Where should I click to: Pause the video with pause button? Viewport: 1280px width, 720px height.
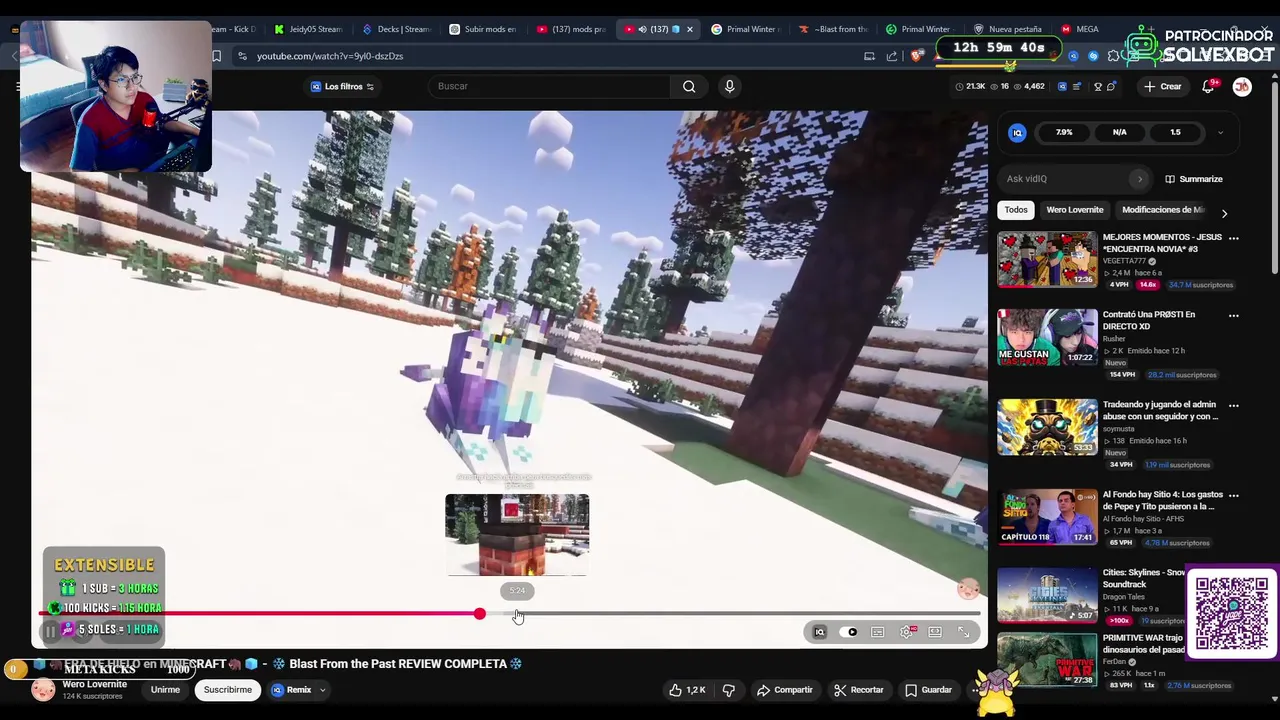50,632
